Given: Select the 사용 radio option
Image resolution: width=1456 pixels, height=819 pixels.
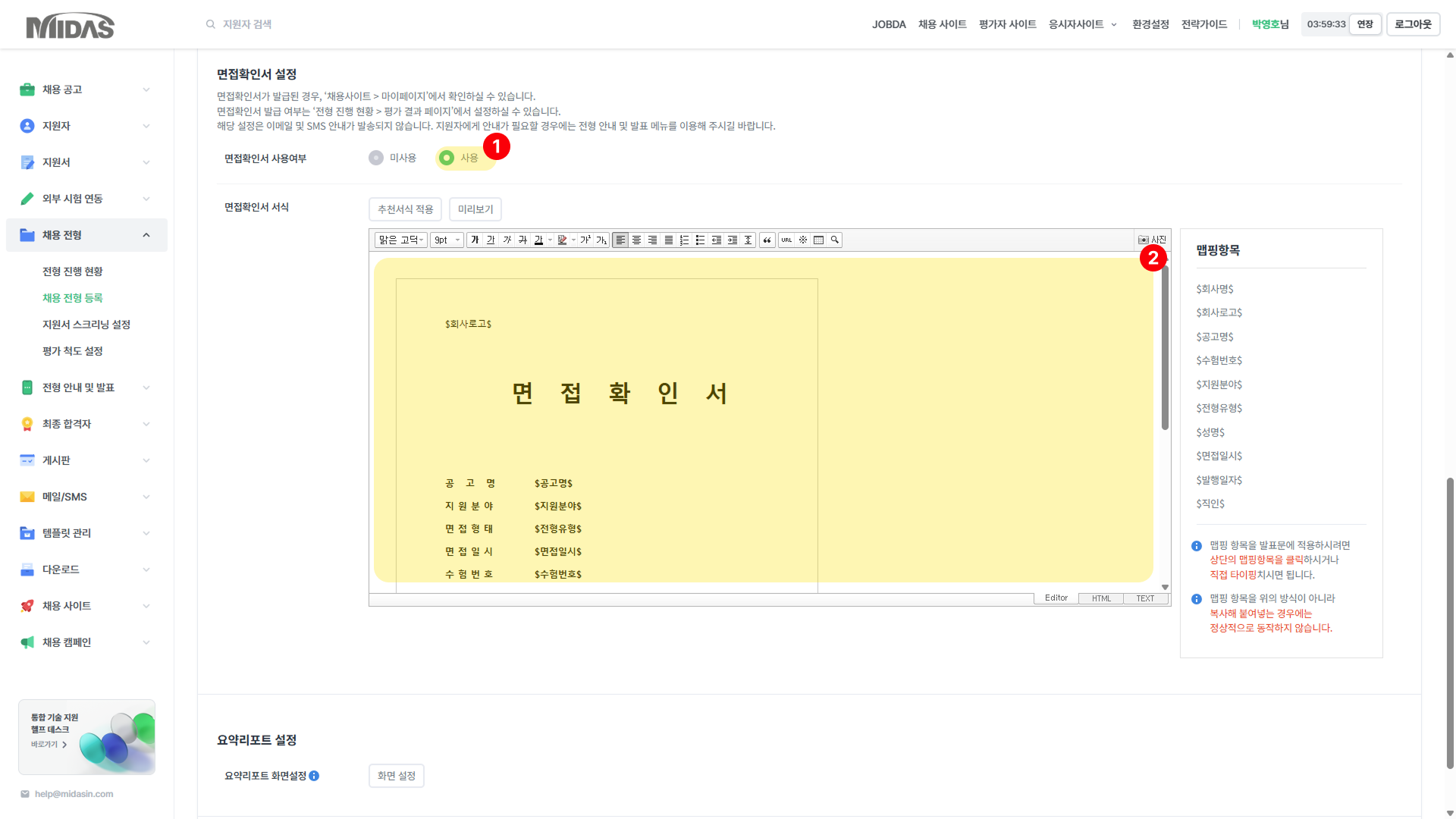Looking at the screenshot, I should coord(447,158).
